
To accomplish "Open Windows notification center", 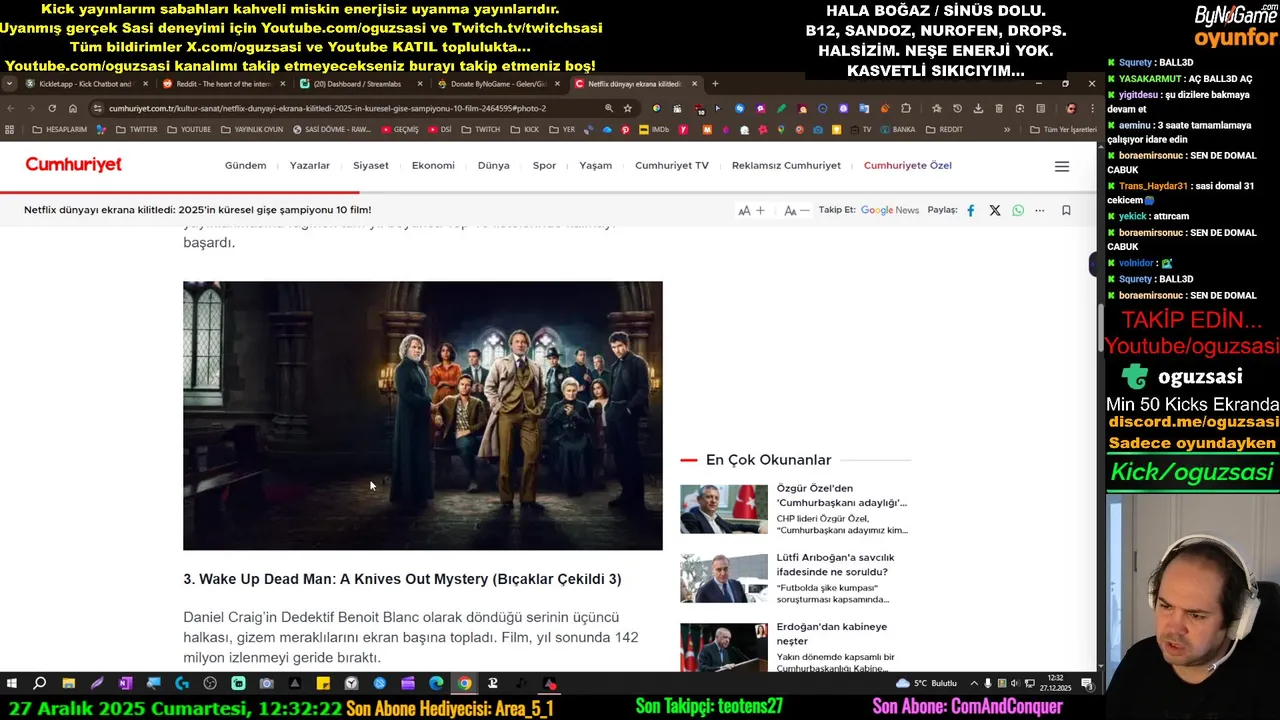I will [1087, 683].
